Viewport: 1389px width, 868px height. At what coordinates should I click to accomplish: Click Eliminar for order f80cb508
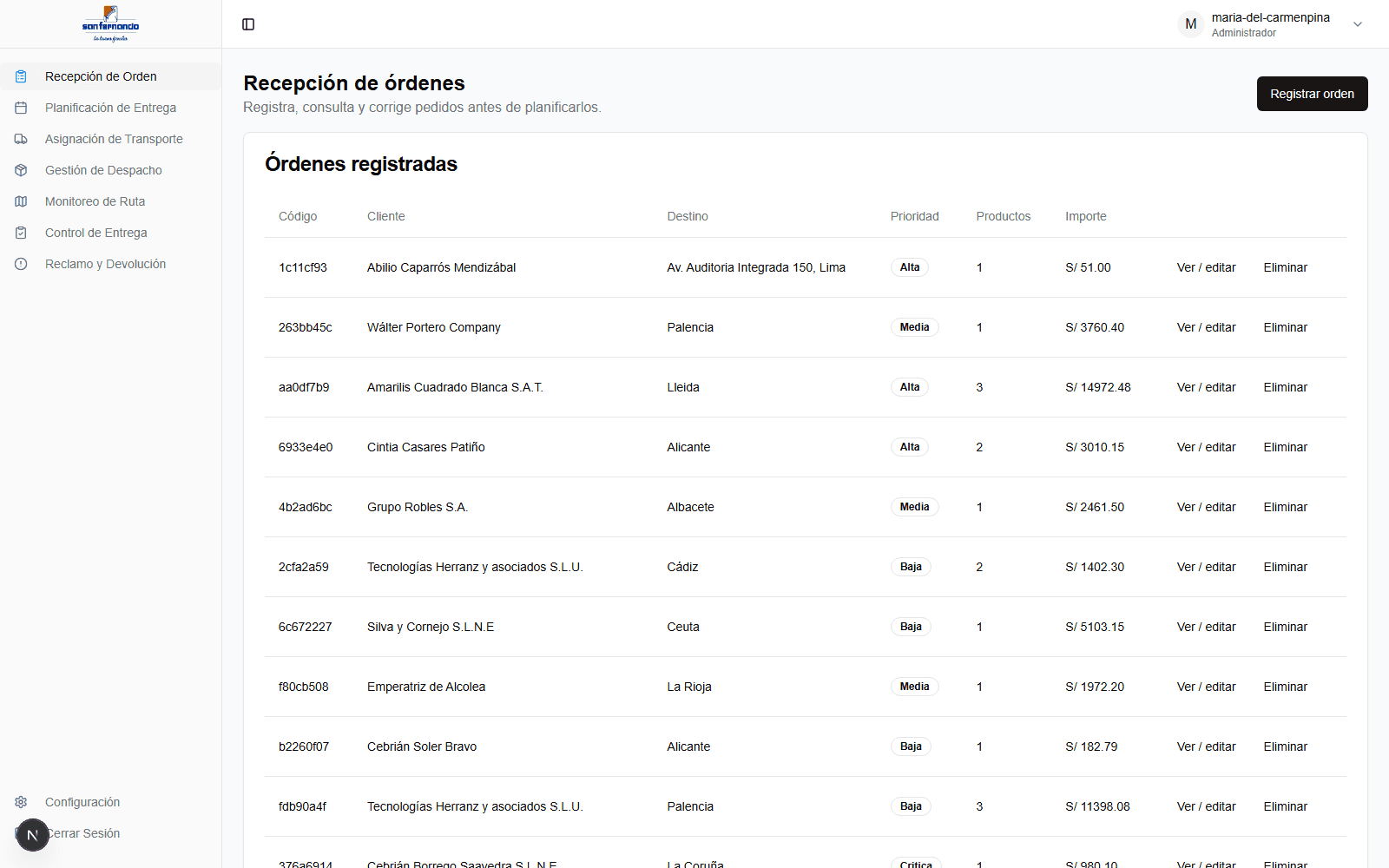pos(1285,687)
